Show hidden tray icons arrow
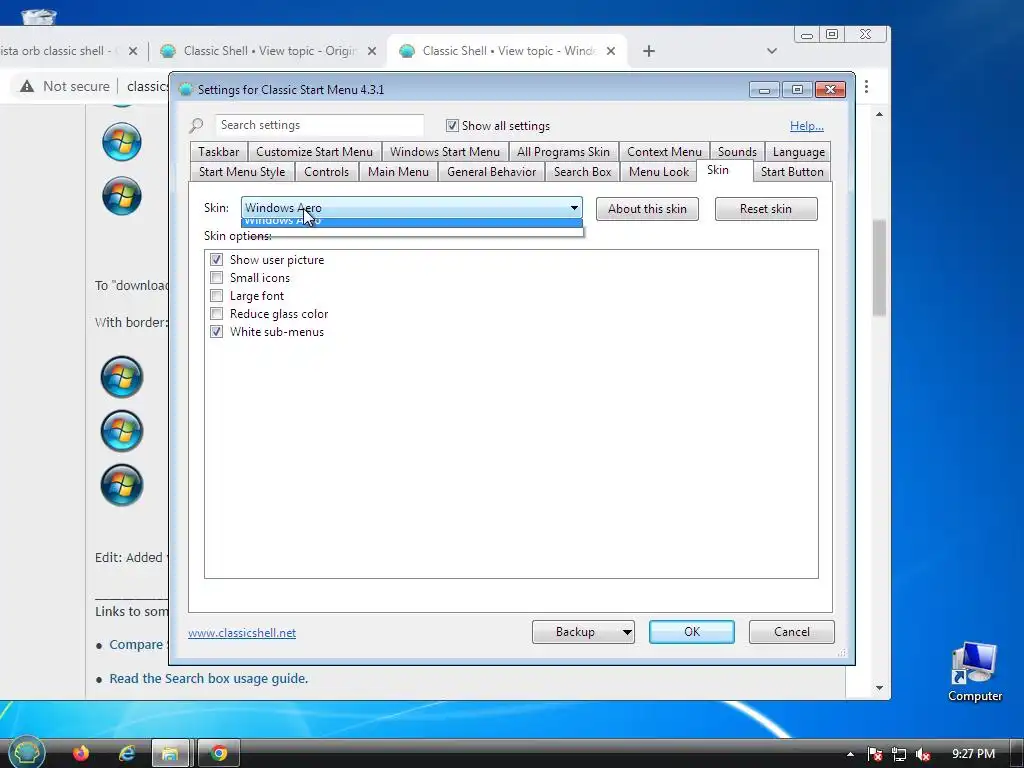The height and width of the screenshot is (768, 1024). (850, 754)
